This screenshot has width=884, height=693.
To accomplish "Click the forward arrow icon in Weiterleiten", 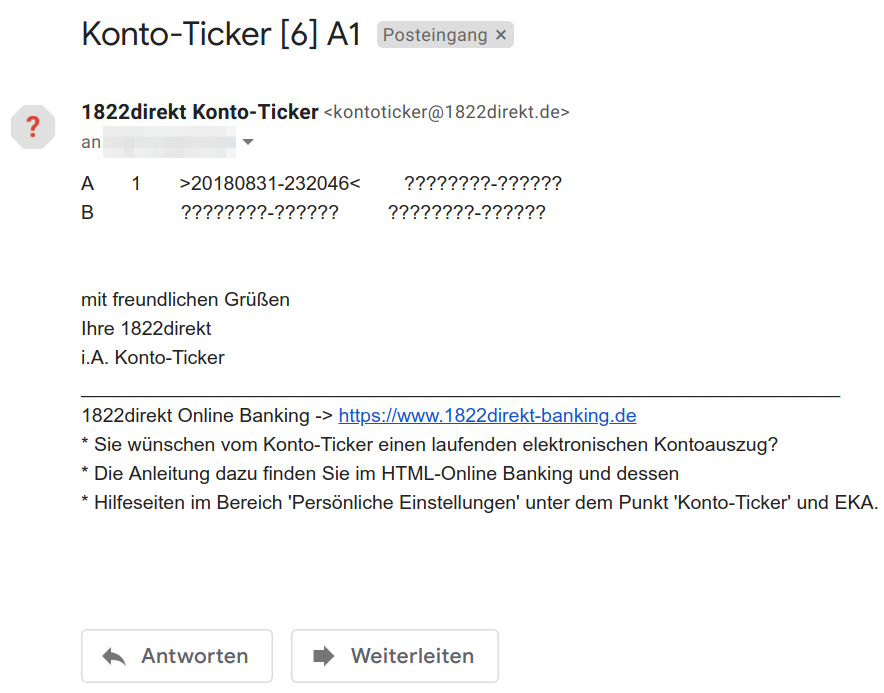I will coord(324,656).
